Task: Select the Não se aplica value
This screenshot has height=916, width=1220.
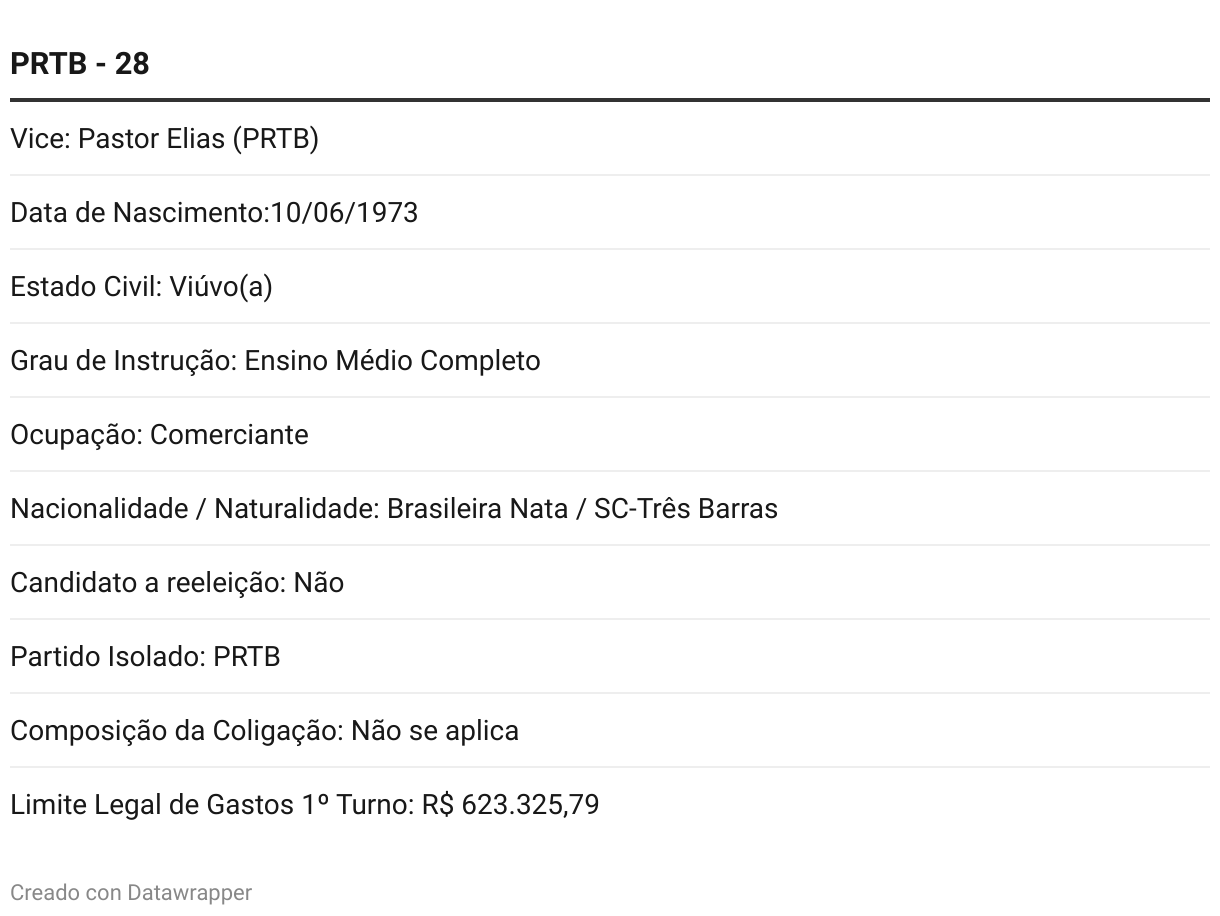Action: point(434,731)
